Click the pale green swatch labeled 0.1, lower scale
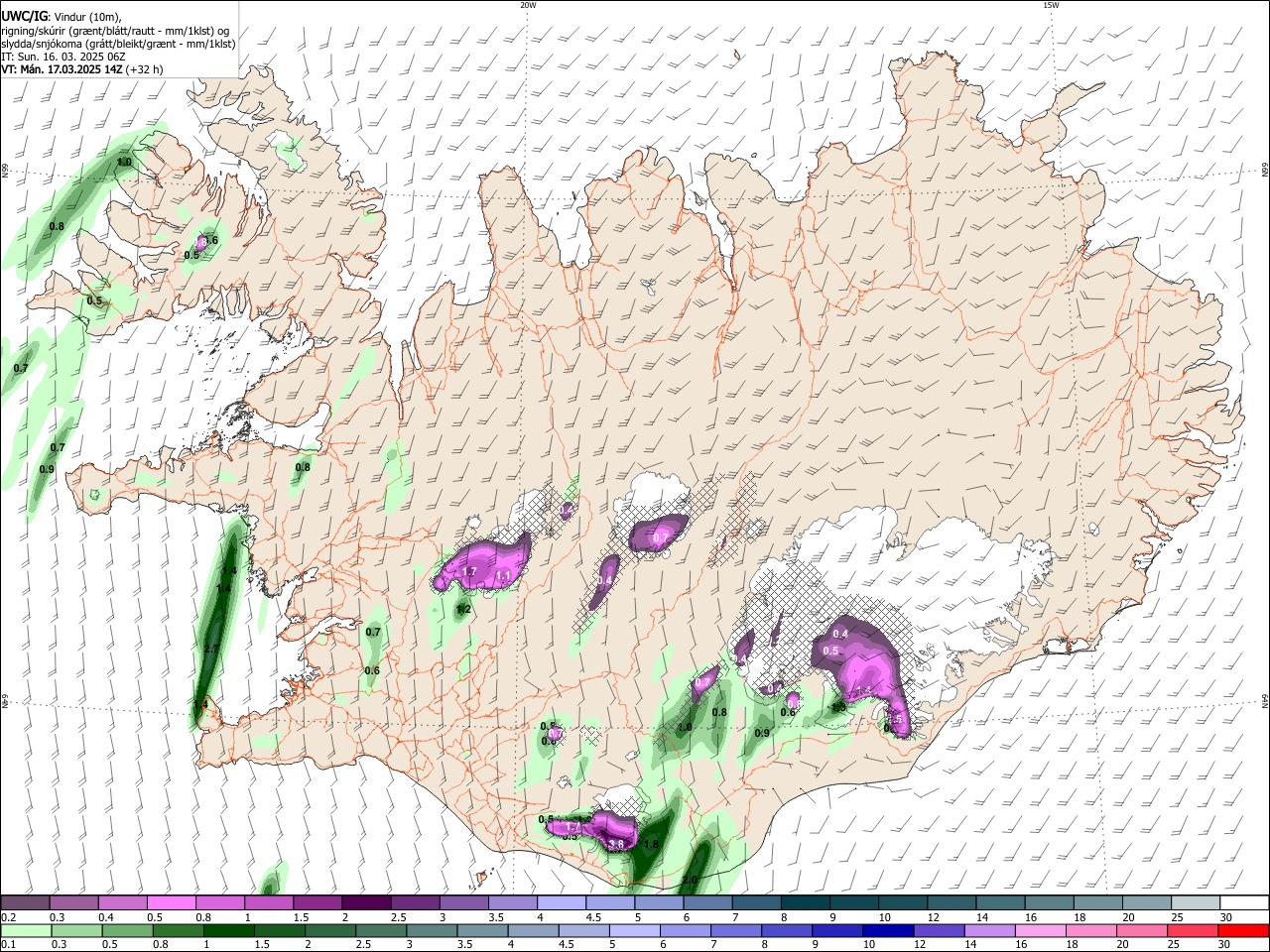This screenshot has width=1270, height=952. (25, 930)
